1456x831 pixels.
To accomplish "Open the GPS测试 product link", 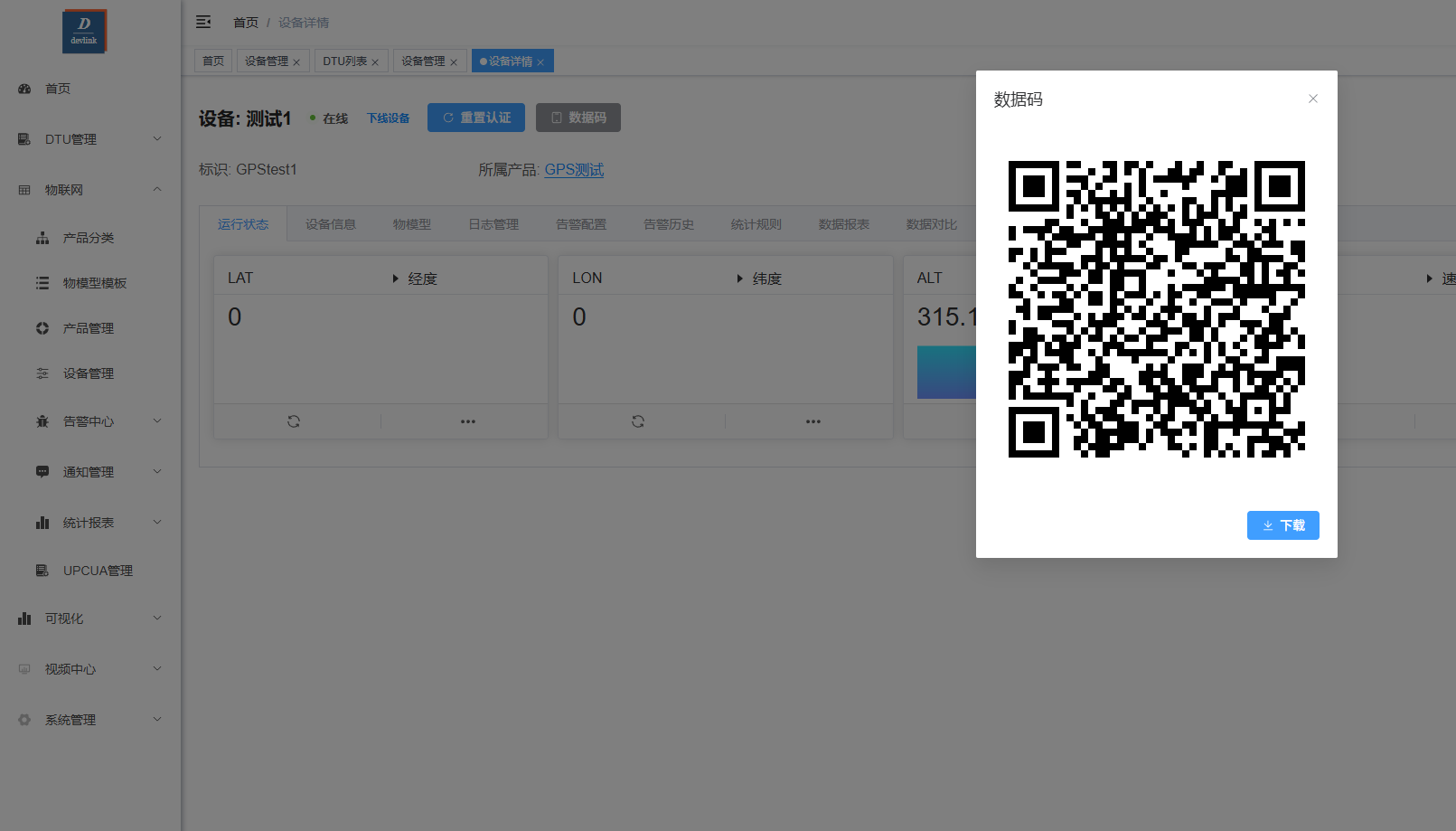I will click(574, 170).
